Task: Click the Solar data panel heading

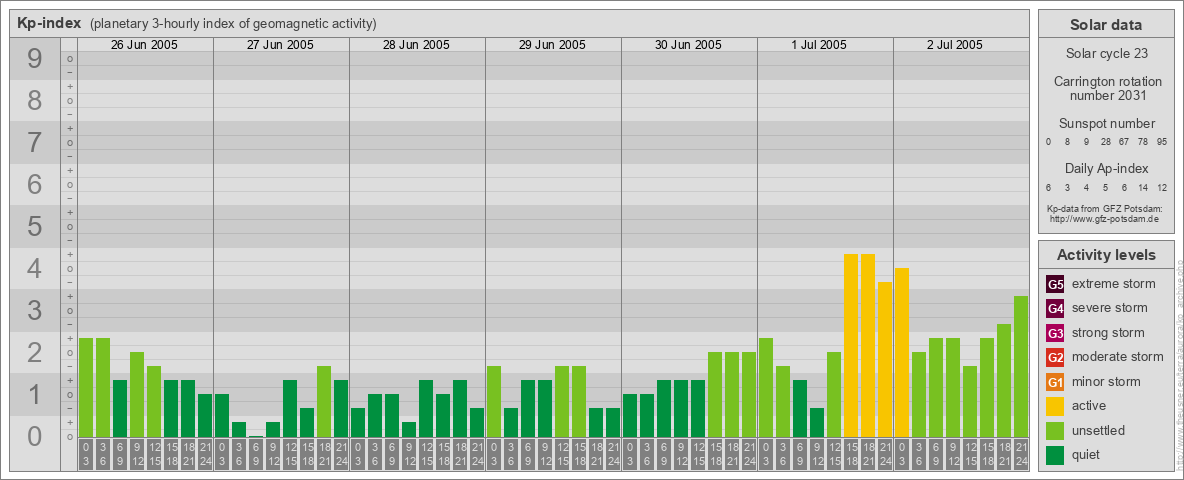Action: (1105, 25)
